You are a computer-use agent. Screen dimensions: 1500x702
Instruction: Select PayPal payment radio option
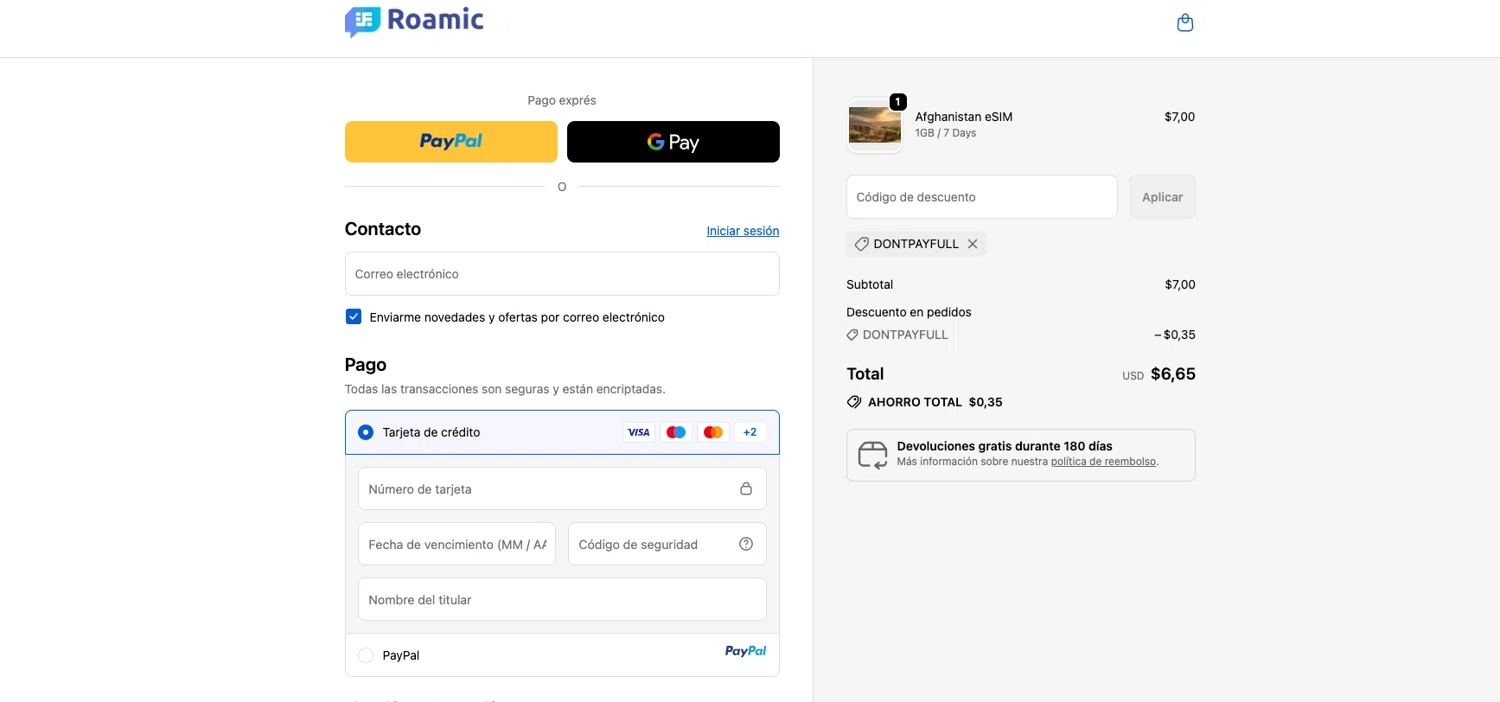365,655
